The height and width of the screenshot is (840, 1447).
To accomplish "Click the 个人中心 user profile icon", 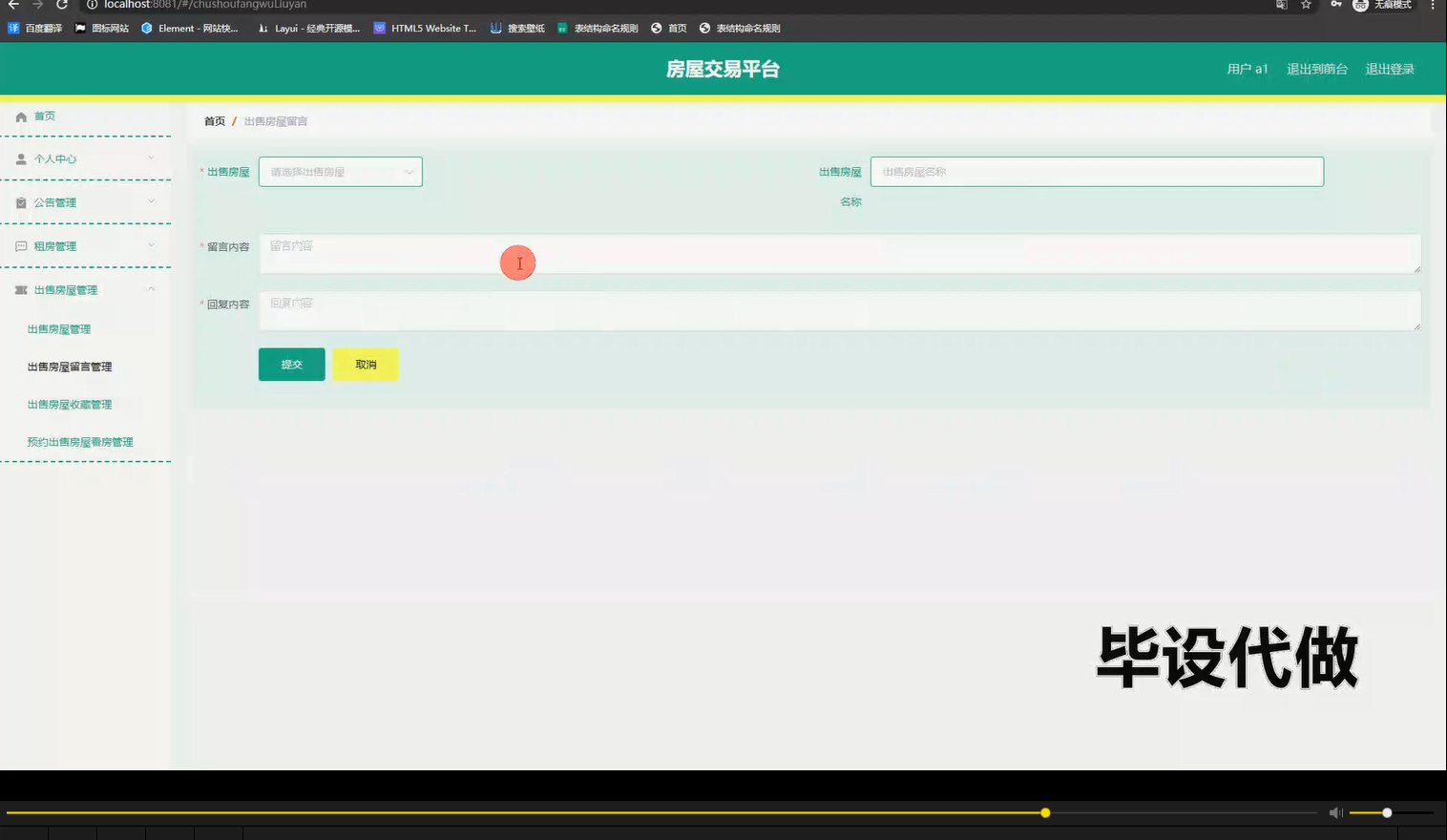I will tap(20, 158).
